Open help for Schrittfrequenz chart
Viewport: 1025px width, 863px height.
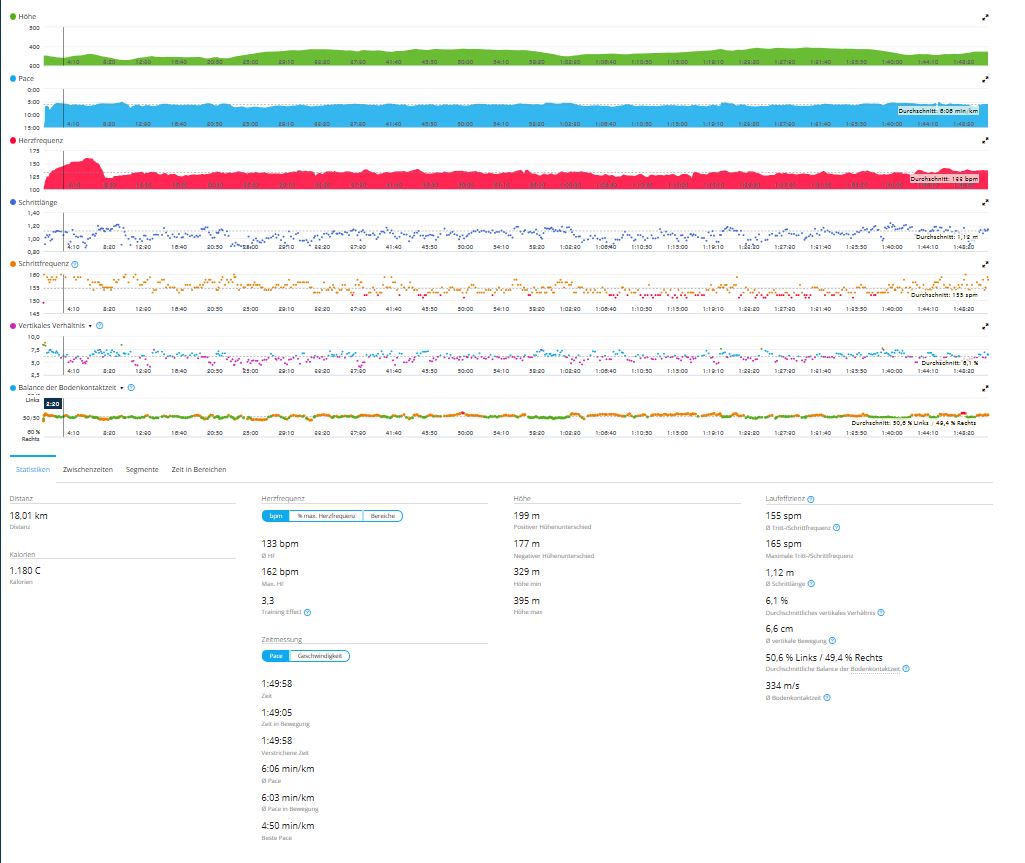pos(75,264)
